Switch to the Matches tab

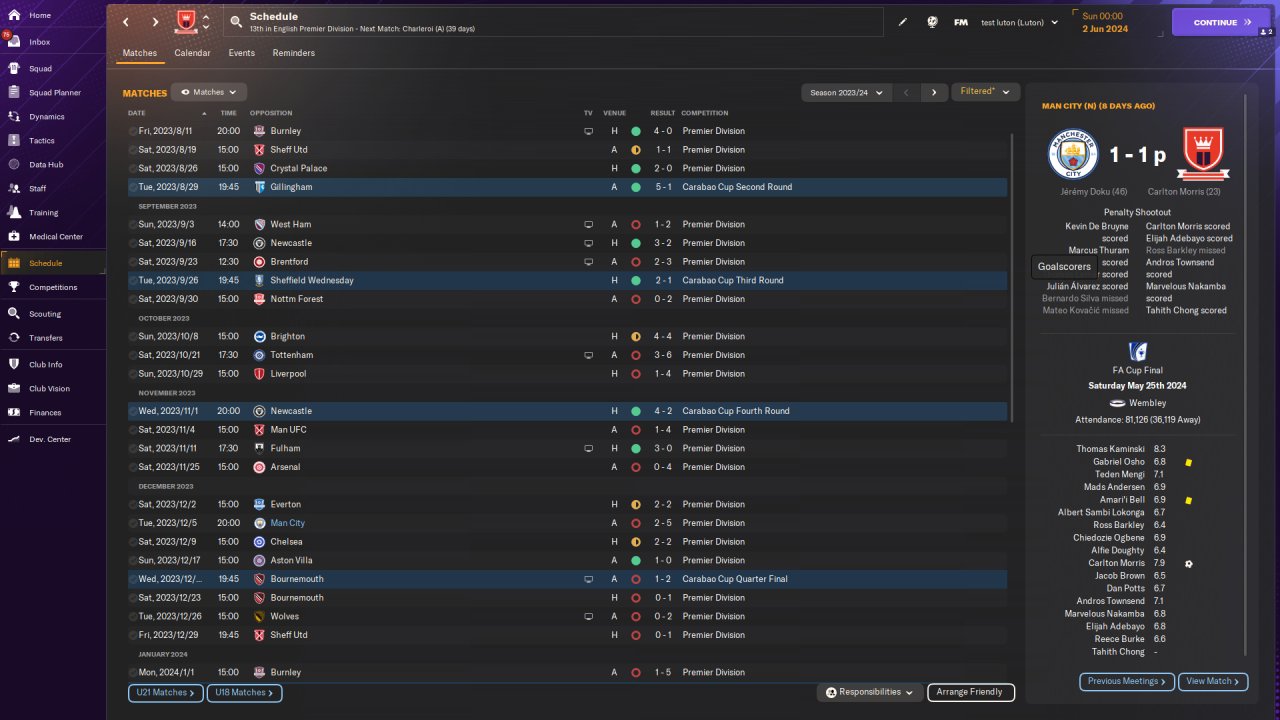(x=140, y=53)
